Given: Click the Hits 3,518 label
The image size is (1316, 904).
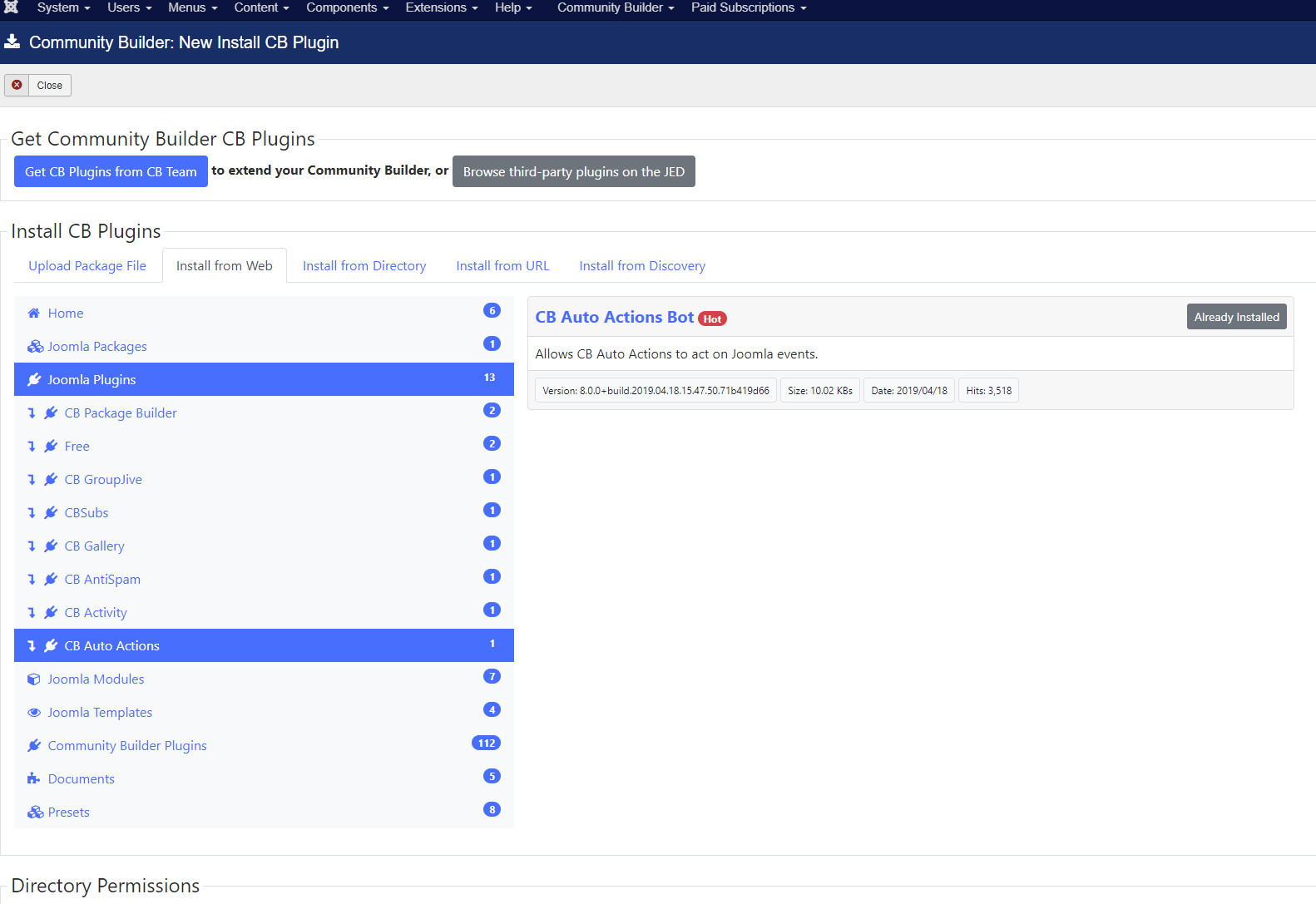Looking at the screenshot, I should [989, 390].
